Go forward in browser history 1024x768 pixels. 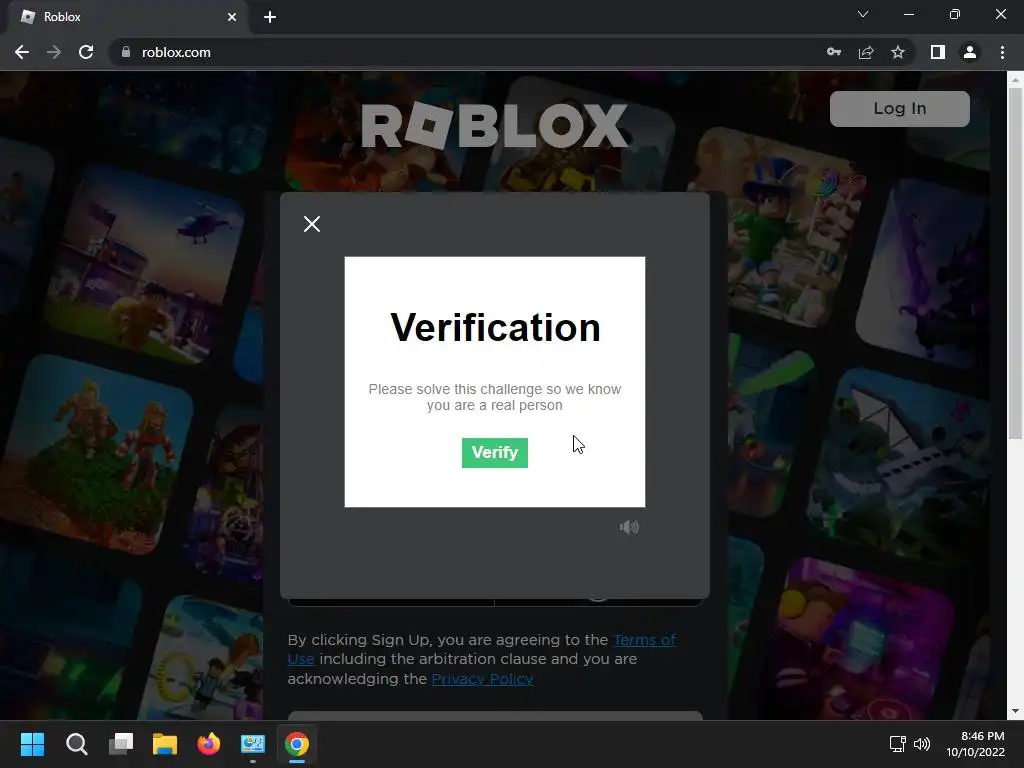click(54, 52)
